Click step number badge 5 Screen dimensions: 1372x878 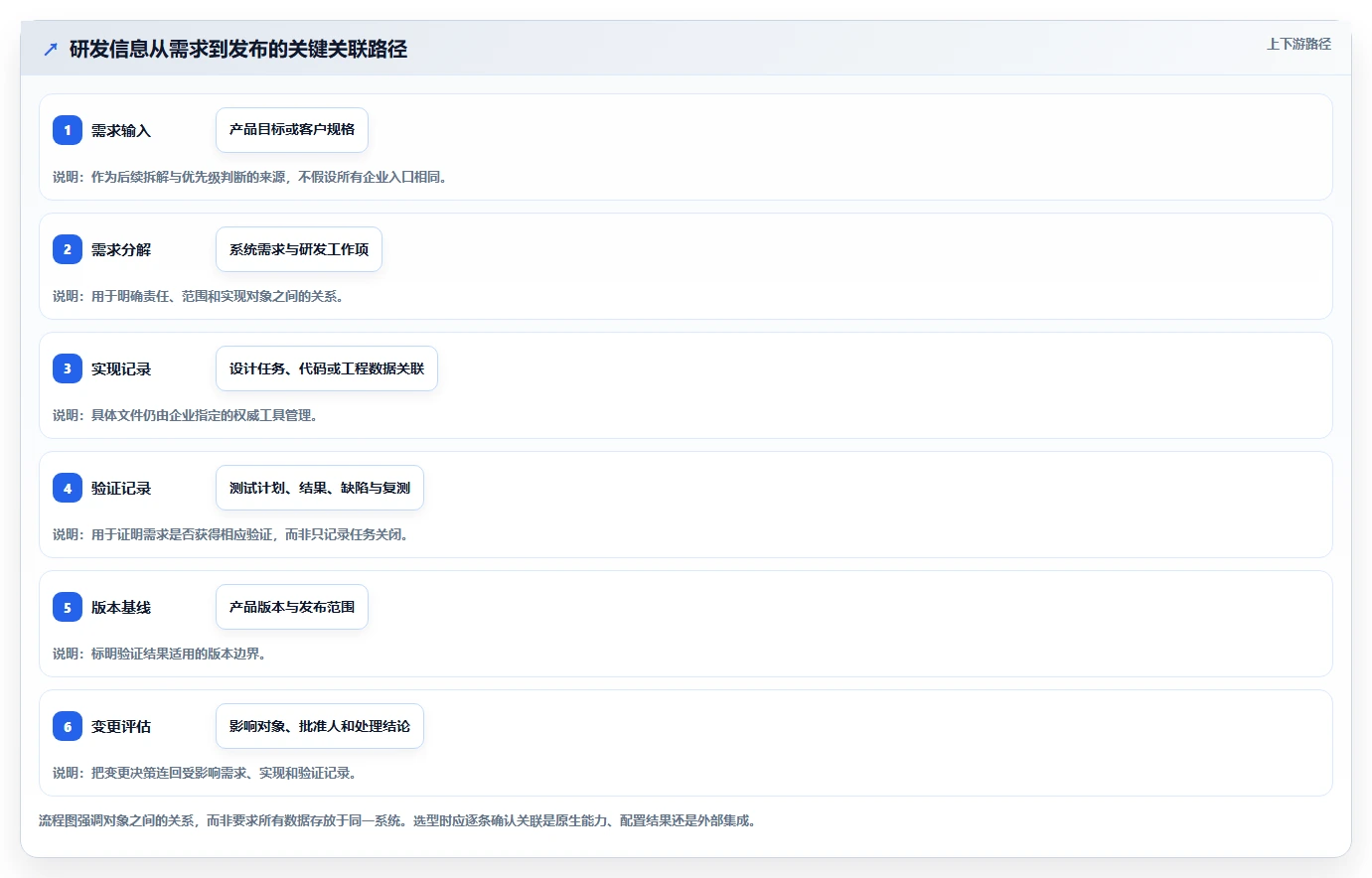pos(68,607)
